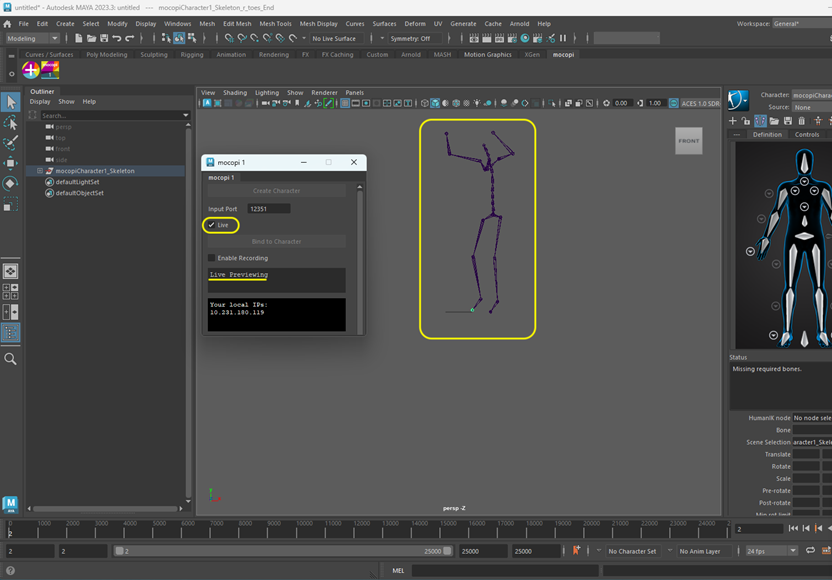Open the search magnifier in left sidebar
Image resolution: width=832 pixels, height=580 pixels.
coord(11,359)
